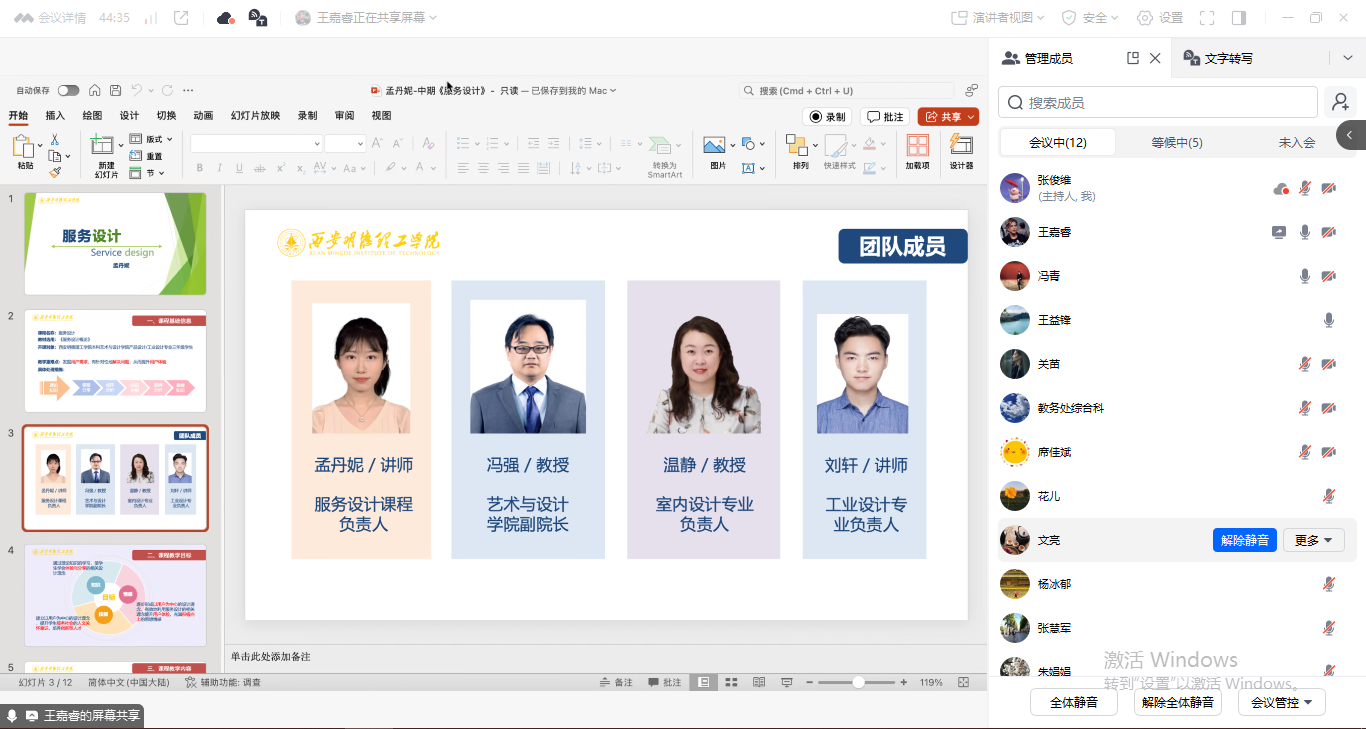Open the cloud recording icon in top bar
Image resolution: width=1366 pixels, height=729 pixels.
coord(225,18)
